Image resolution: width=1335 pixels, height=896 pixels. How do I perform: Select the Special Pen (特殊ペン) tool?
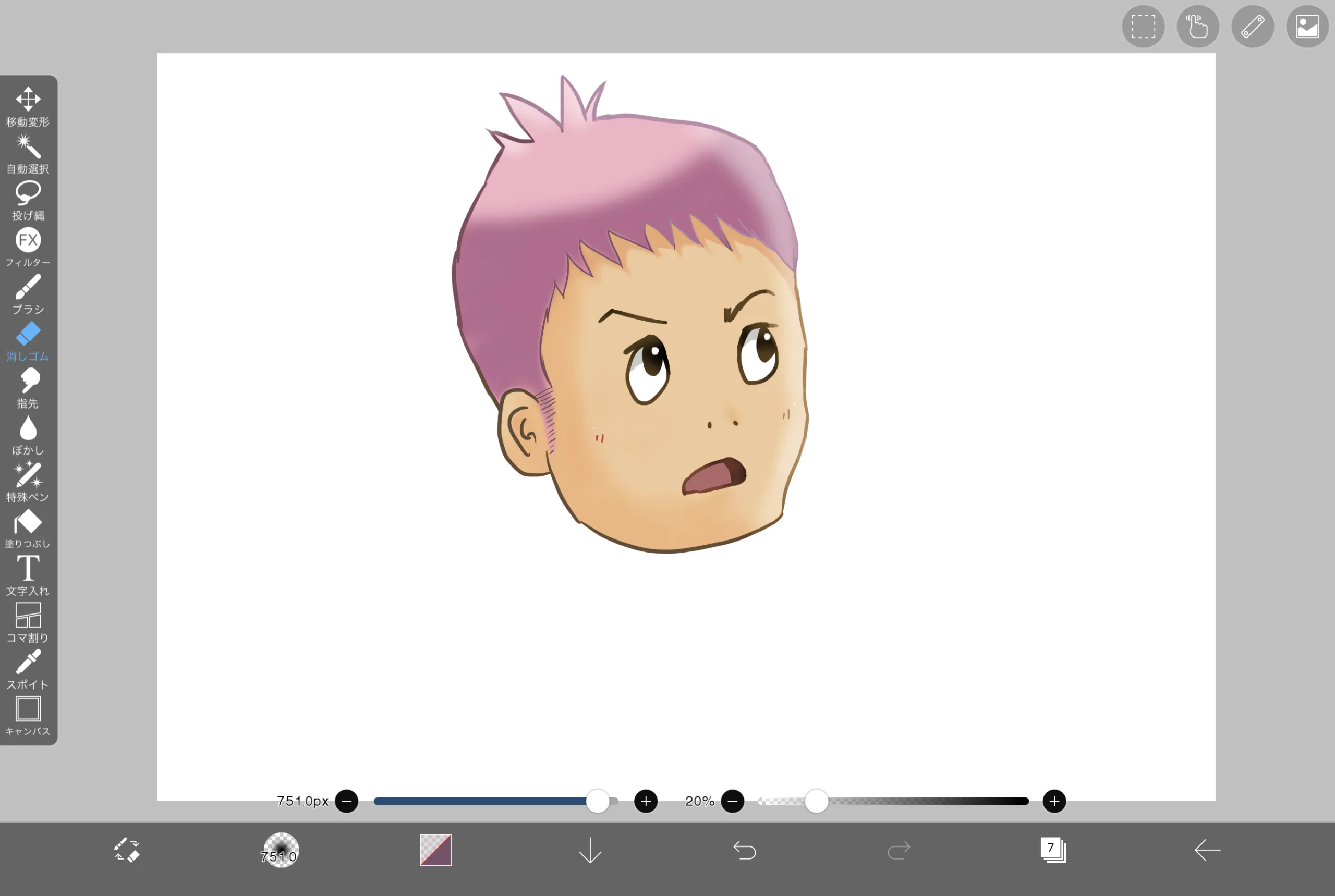(x=28, y=481)
